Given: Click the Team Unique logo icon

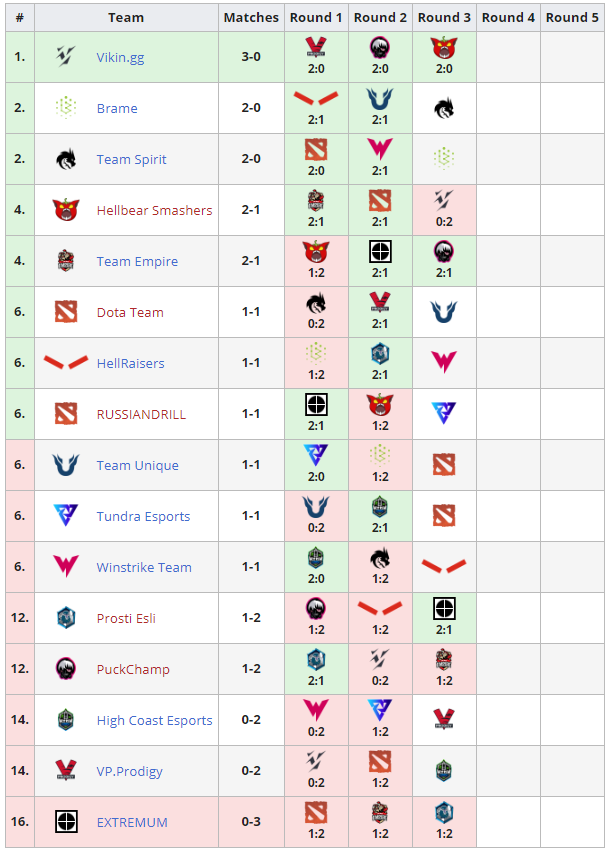Looking at the screenshot, I should click(66, 465).
